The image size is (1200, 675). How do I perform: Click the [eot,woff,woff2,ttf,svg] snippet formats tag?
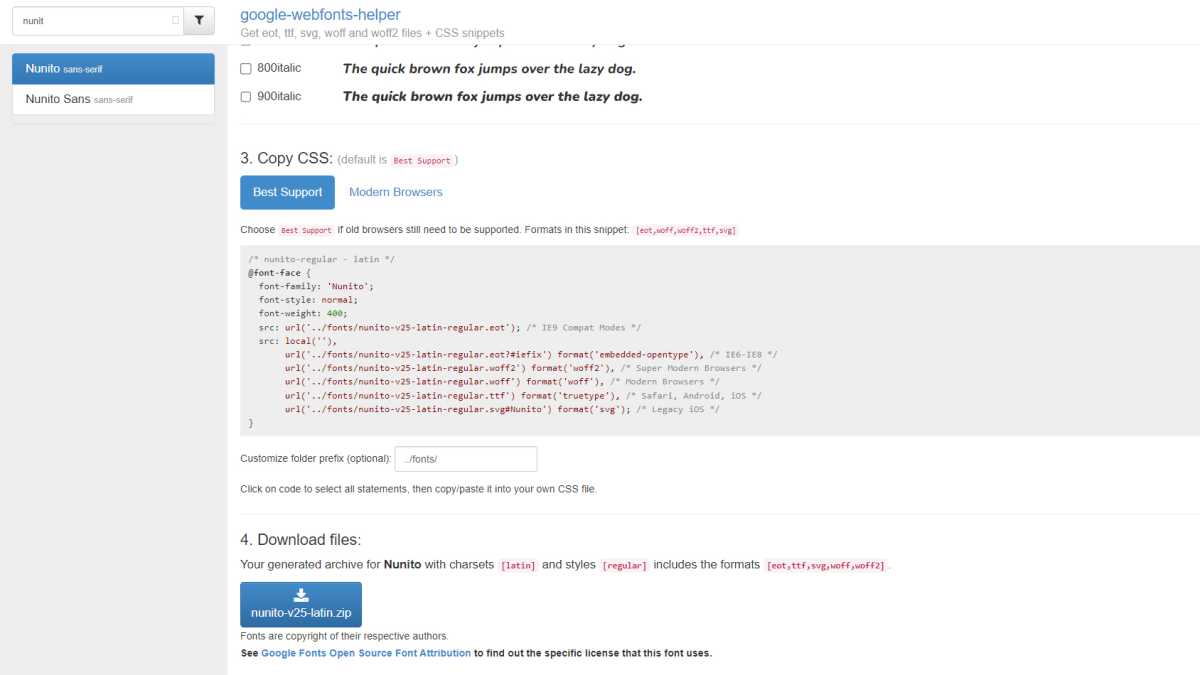pyautogui.click(x=686, y=230)
